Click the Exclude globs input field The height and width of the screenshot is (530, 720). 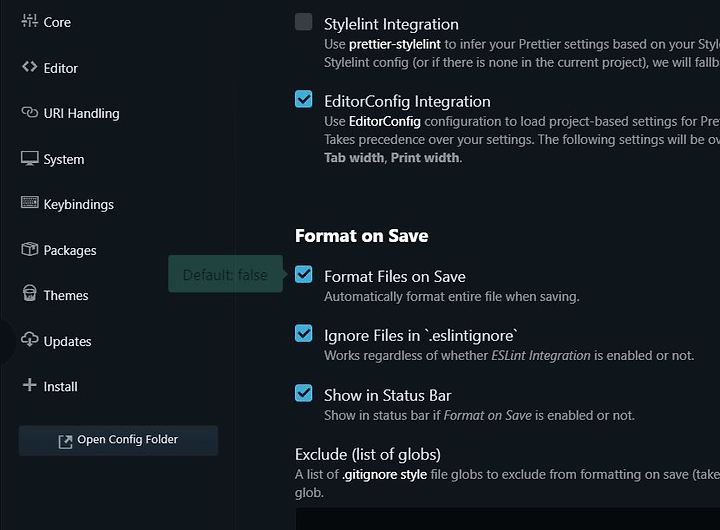pyautogui.click(x=507, y=519)
